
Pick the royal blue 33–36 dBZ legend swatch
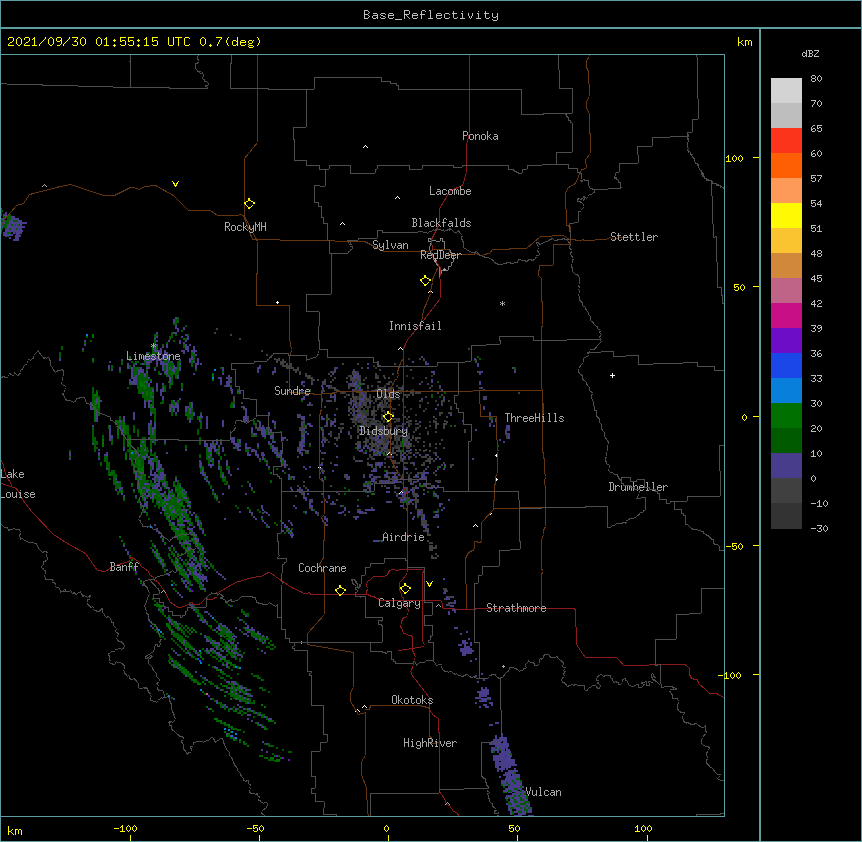(x=786, y=365)
